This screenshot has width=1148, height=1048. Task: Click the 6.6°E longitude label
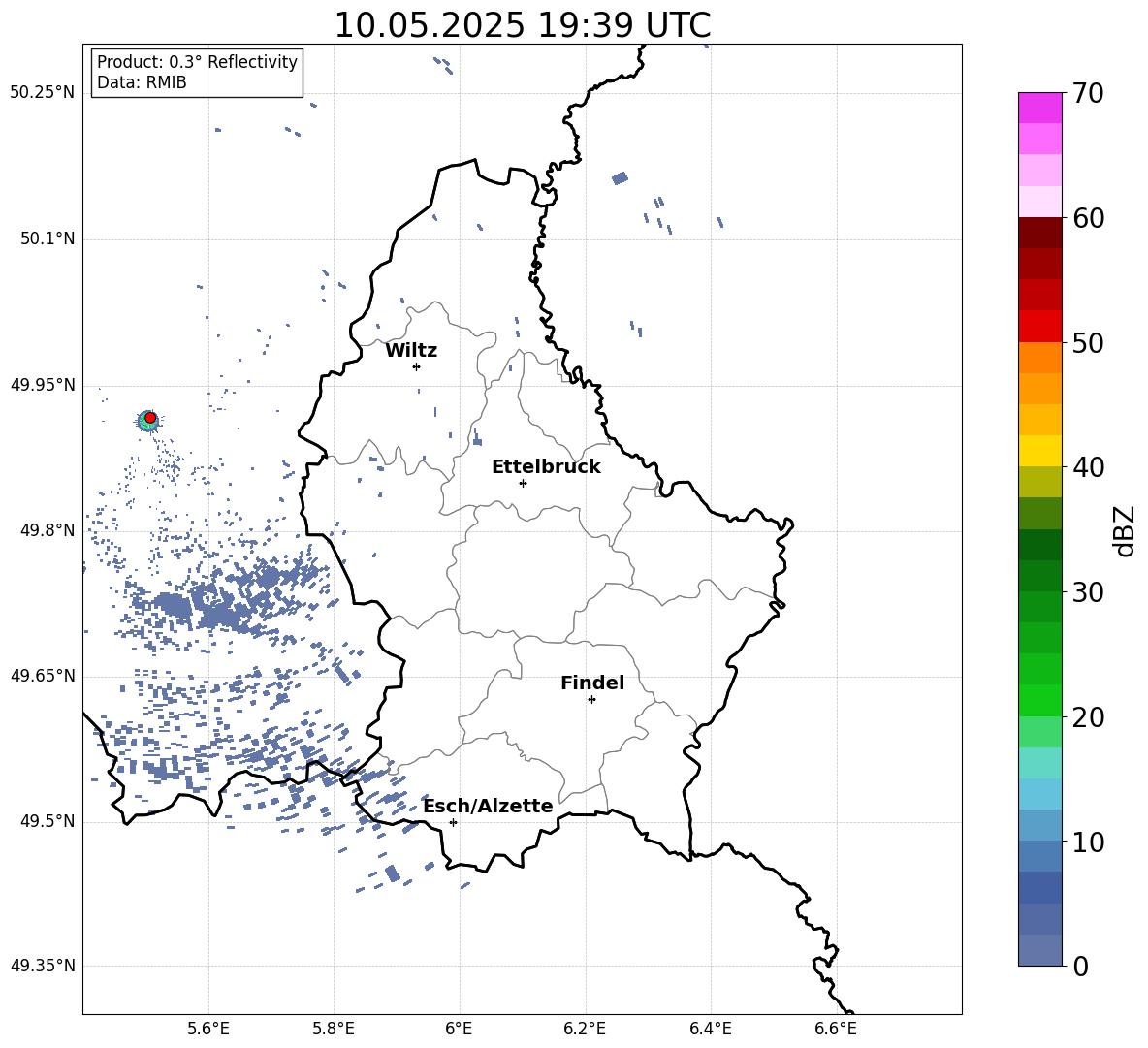836,1029
